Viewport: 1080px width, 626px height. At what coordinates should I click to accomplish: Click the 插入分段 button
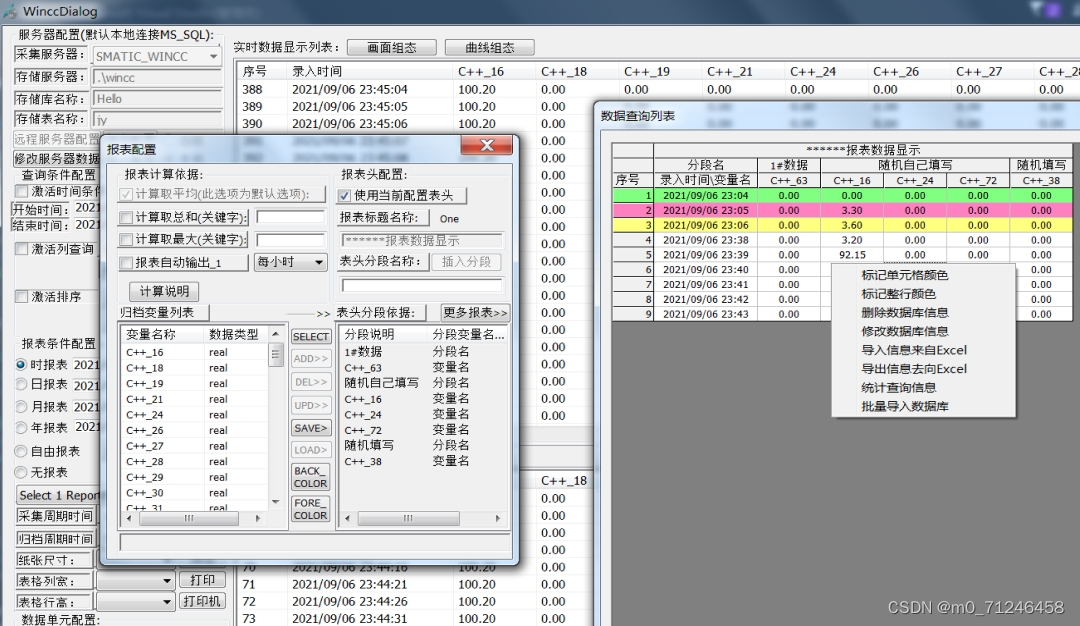pos(466,262)
